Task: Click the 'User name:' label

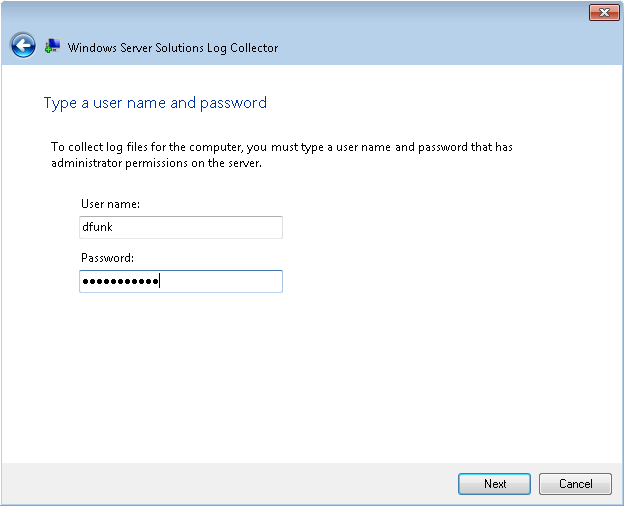Action: click(x=110, y=204)
